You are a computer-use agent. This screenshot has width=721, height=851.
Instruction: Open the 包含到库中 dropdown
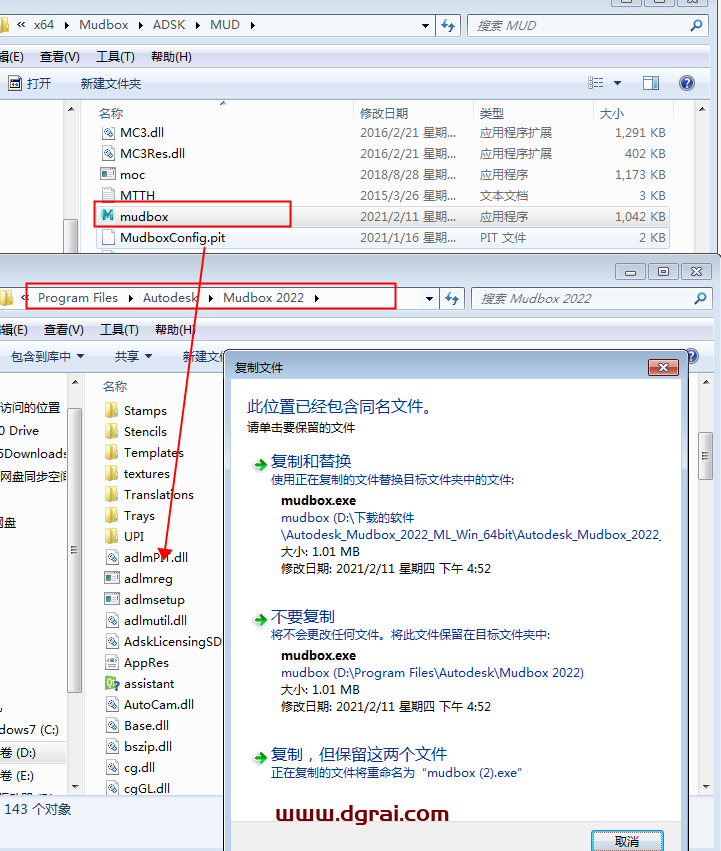47,357
